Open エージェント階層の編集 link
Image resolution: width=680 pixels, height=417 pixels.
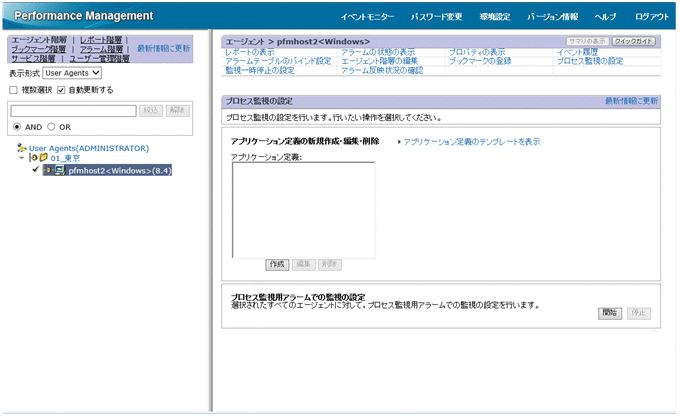[x=379, y=61]
